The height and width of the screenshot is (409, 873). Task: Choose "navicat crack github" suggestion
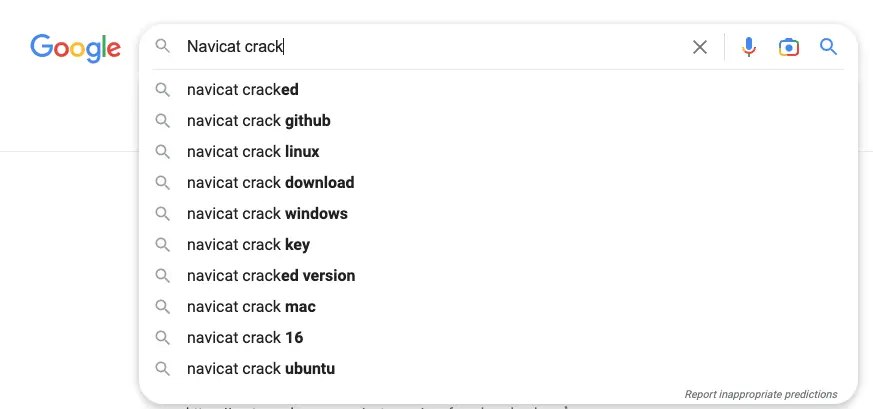258,121
